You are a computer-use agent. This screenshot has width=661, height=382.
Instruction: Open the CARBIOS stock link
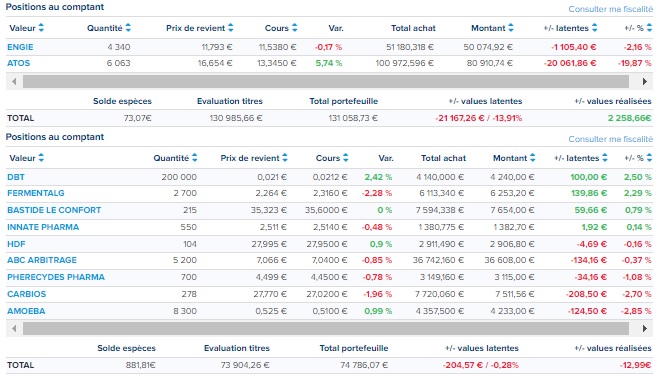pyautogui.click(x=27, y=294)
